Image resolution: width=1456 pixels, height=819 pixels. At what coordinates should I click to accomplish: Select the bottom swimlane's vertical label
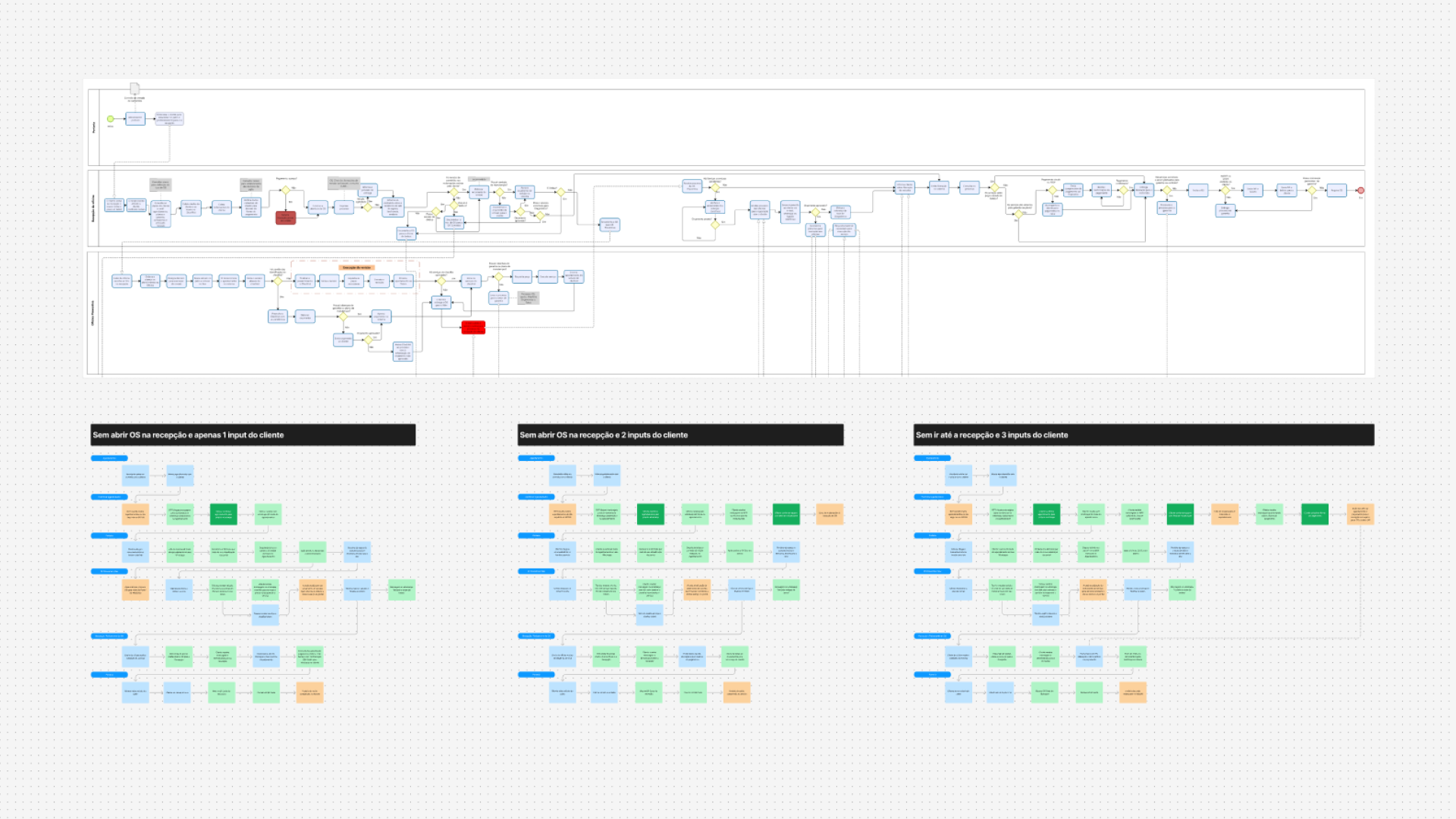point(93,313)
